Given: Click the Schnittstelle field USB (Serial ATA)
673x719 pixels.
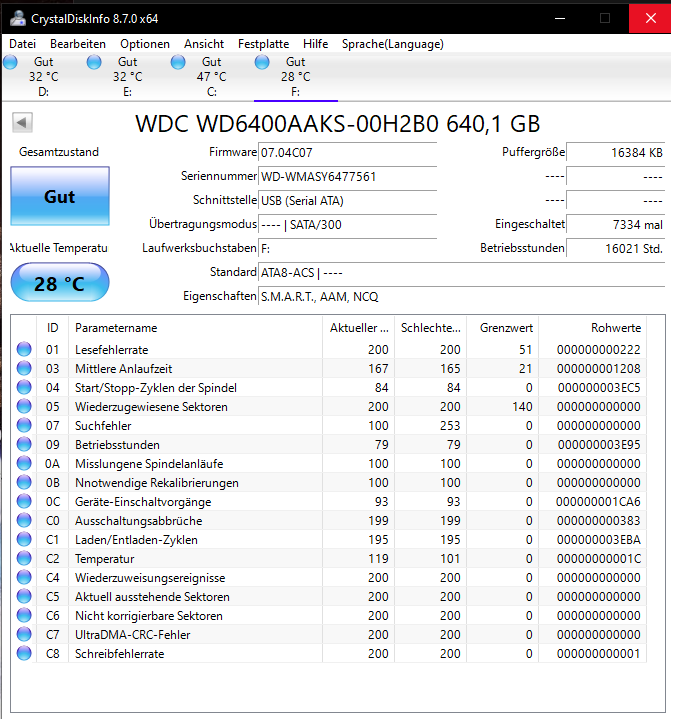Looking at the screenshot, I should (348, 201).
